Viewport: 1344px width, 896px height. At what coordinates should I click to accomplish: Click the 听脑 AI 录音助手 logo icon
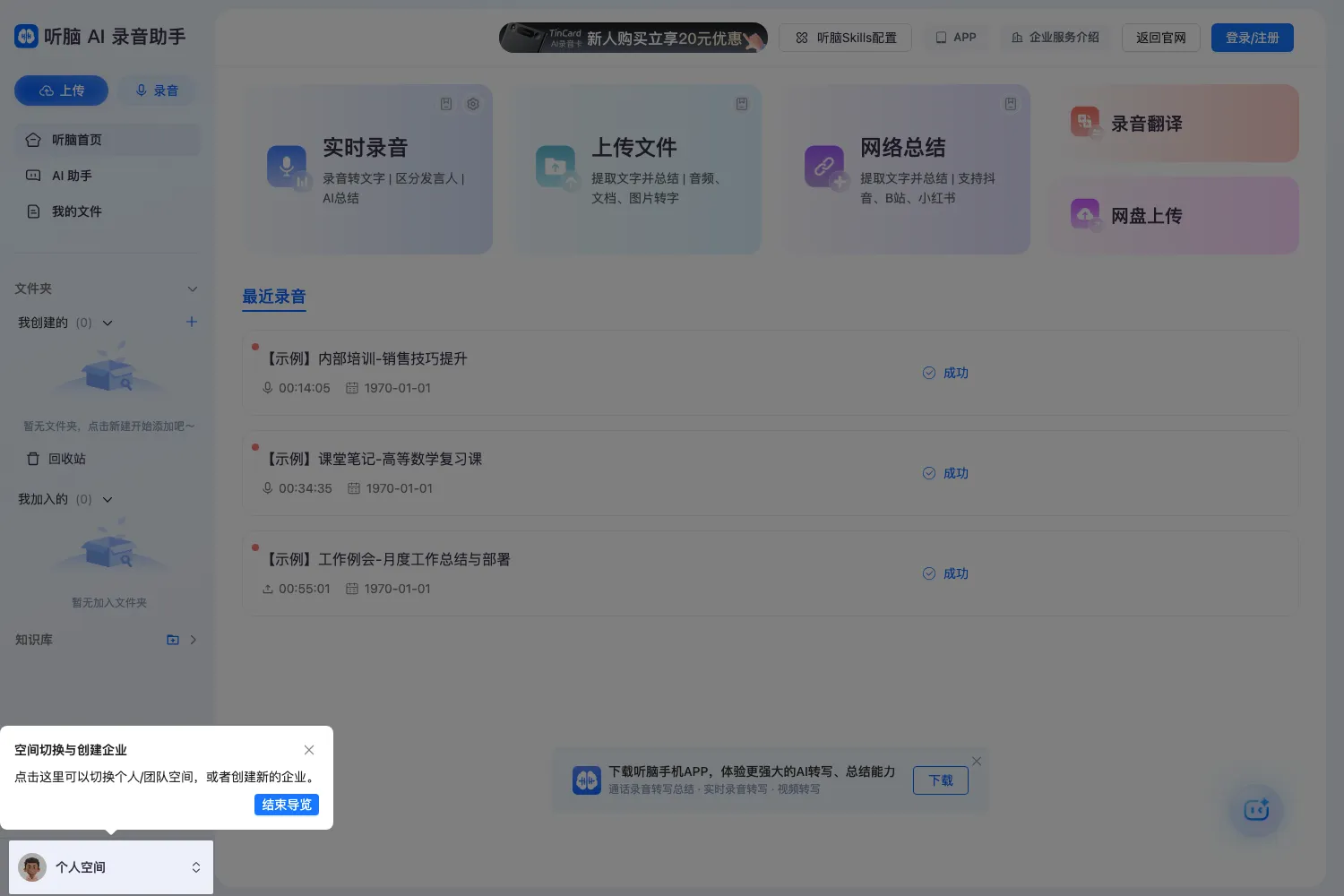click(x=26, y=36)
